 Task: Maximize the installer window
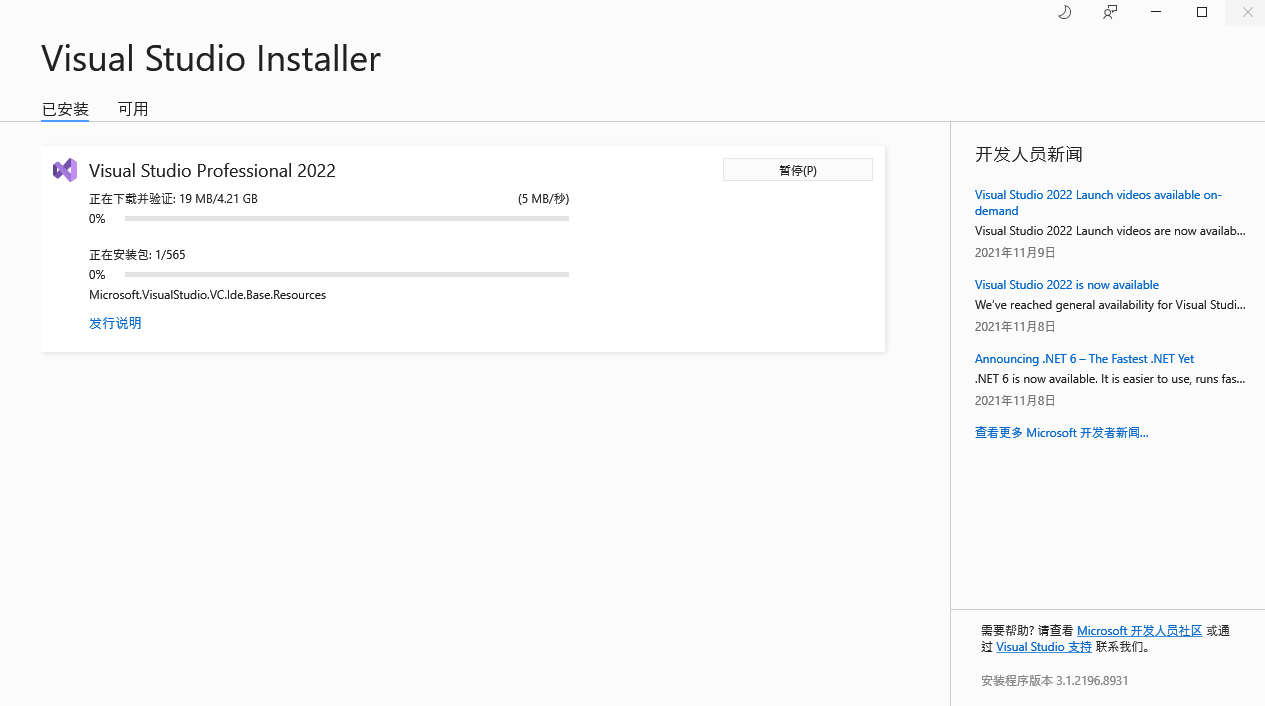(x=1202, y=12)
